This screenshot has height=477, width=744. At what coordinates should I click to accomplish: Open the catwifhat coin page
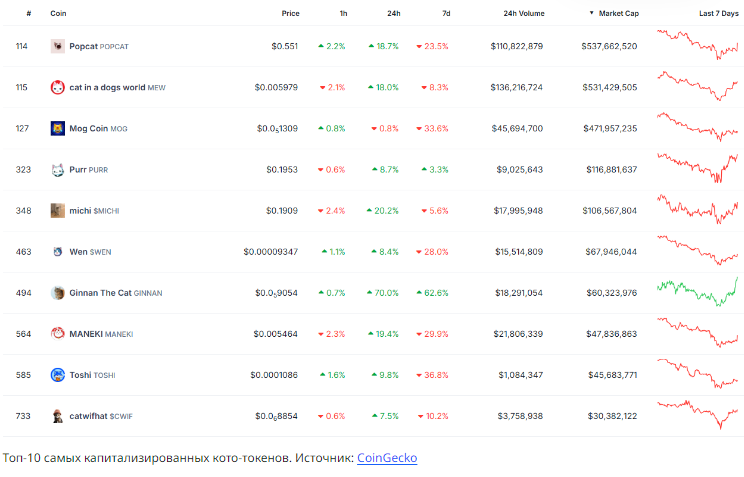pos(101,416)
